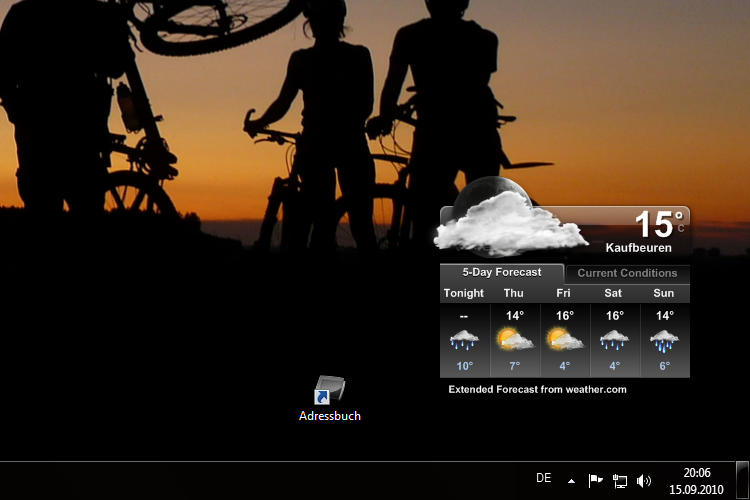Image resolution: width=750 pixels, height=500 pixels.
Task: Click the Sun day column header
Action: (664, 293)
